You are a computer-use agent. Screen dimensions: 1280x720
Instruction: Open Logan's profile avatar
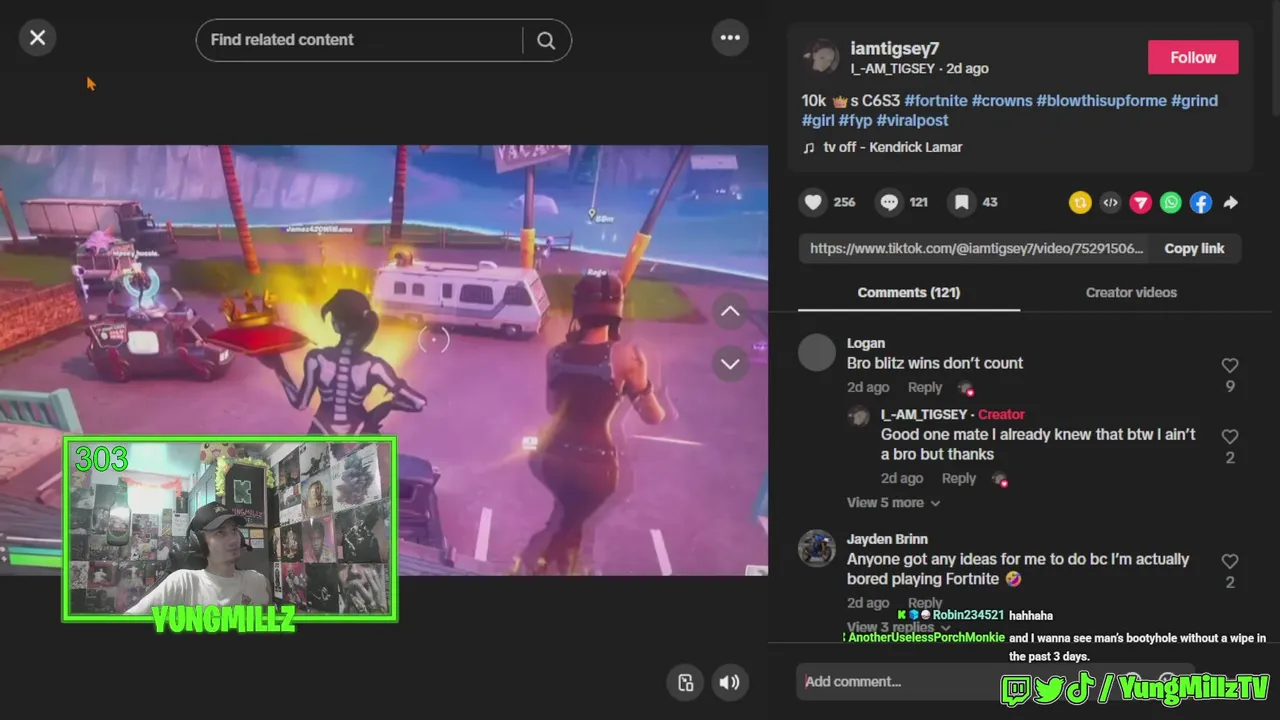point(817,352)
